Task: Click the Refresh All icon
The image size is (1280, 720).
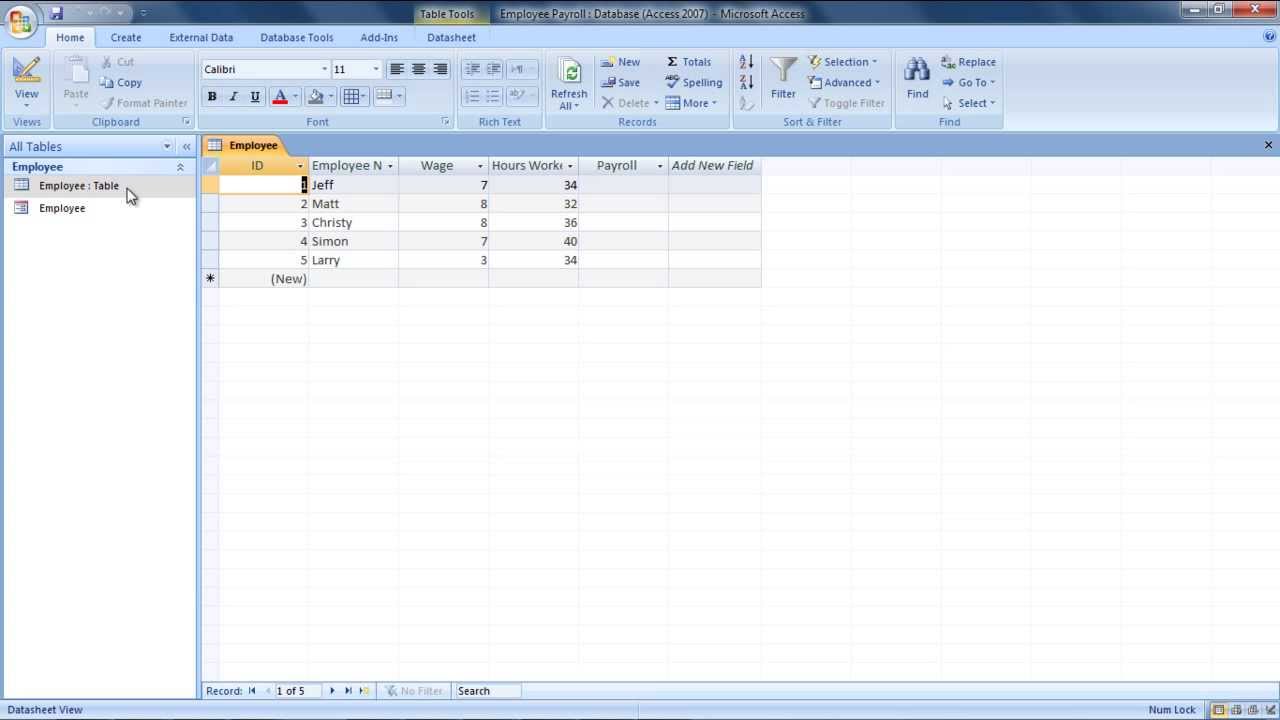Action: point(569,72)
